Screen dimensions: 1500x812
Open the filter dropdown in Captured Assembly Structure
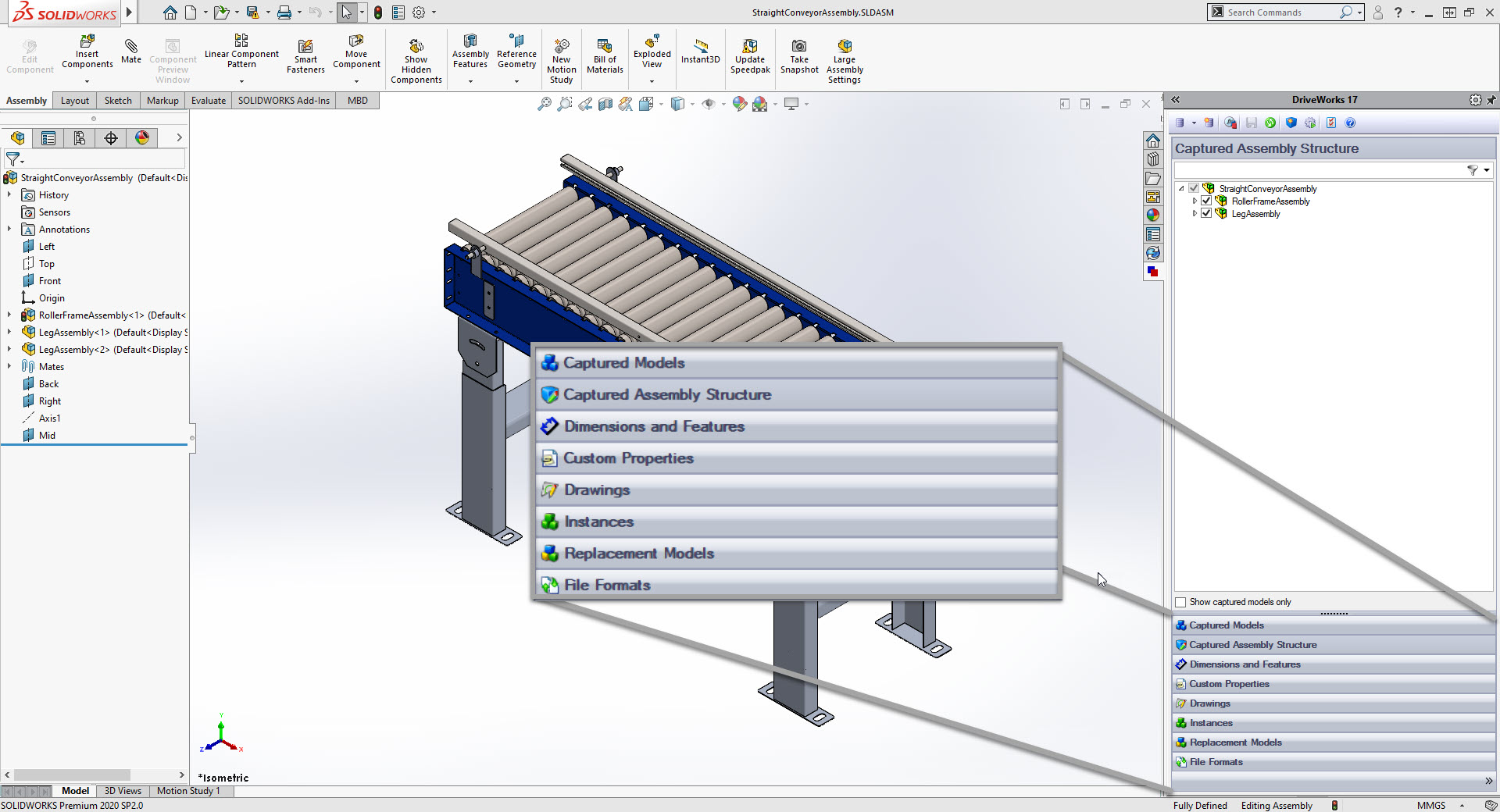(x=1486, y=170)
